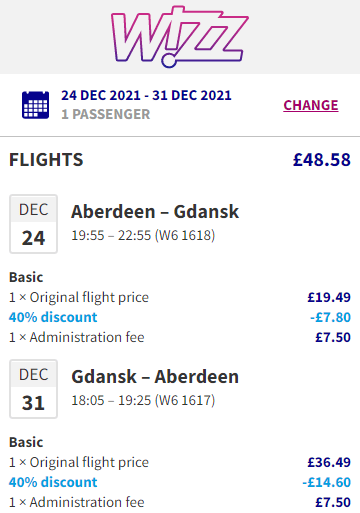This screenshot has height=513, width=360.
Task: Click the DEC 24 date badge
Action: (x=33, y=224)
